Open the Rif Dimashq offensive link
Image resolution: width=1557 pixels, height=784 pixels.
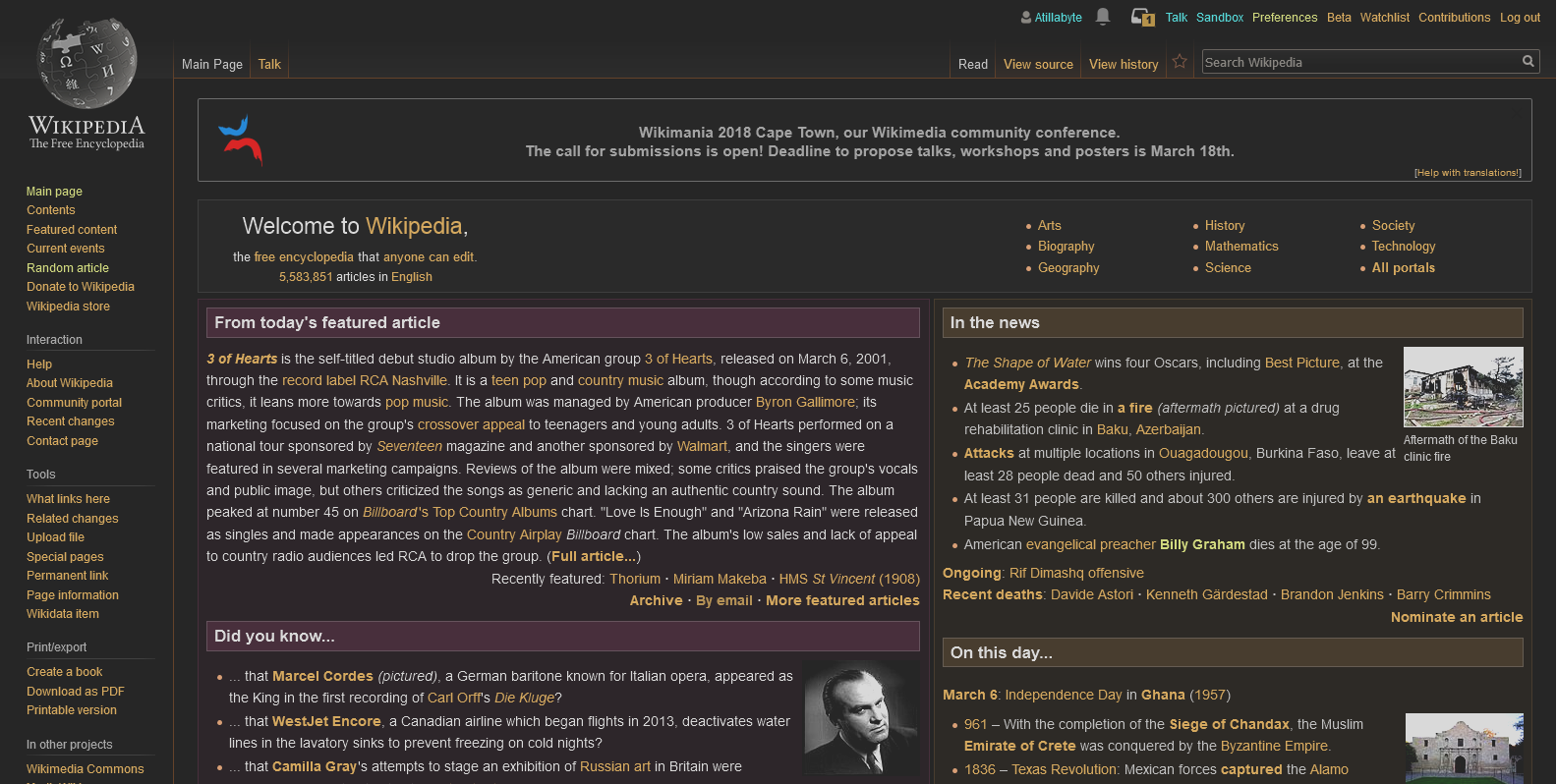click(1076, 573)
